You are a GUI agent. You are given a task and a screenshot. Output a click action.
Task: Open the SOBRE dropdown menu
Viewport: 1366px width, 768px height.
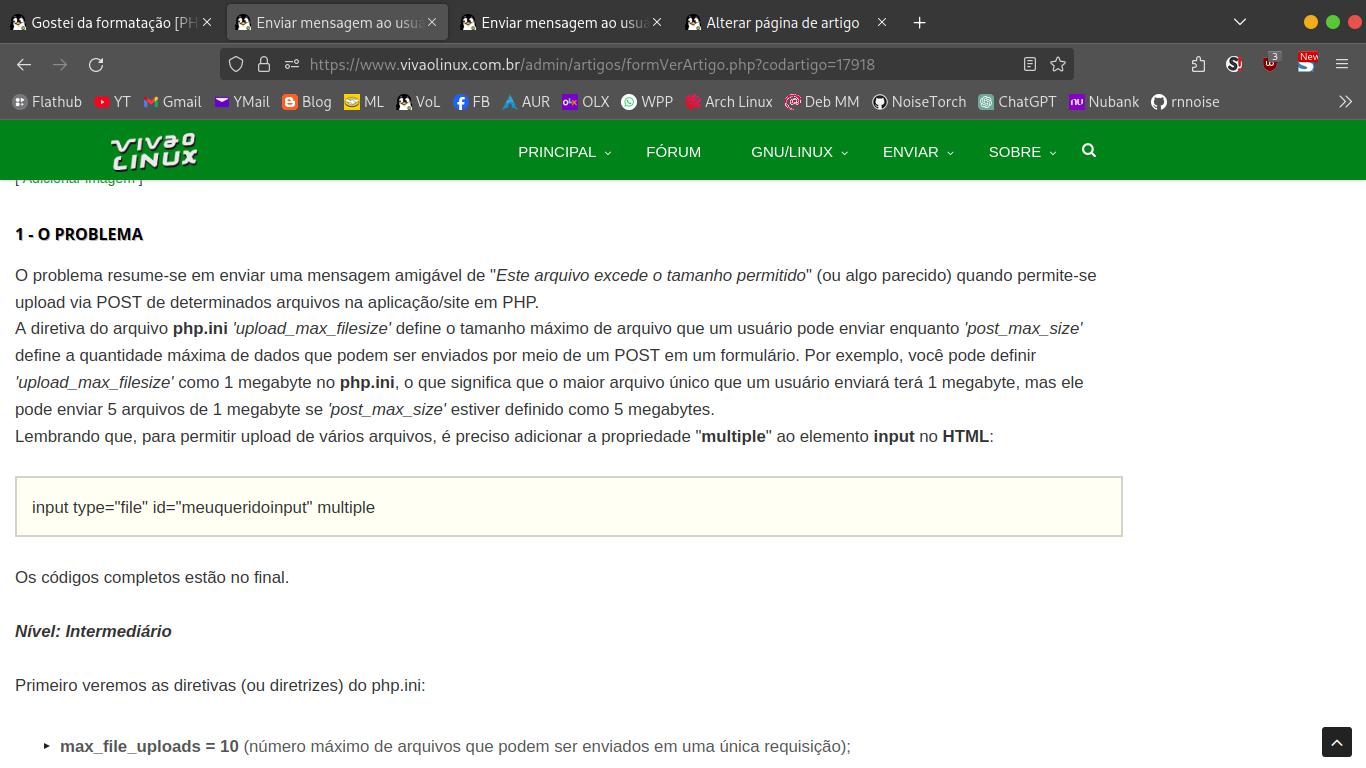click(x=1021, y=152)
